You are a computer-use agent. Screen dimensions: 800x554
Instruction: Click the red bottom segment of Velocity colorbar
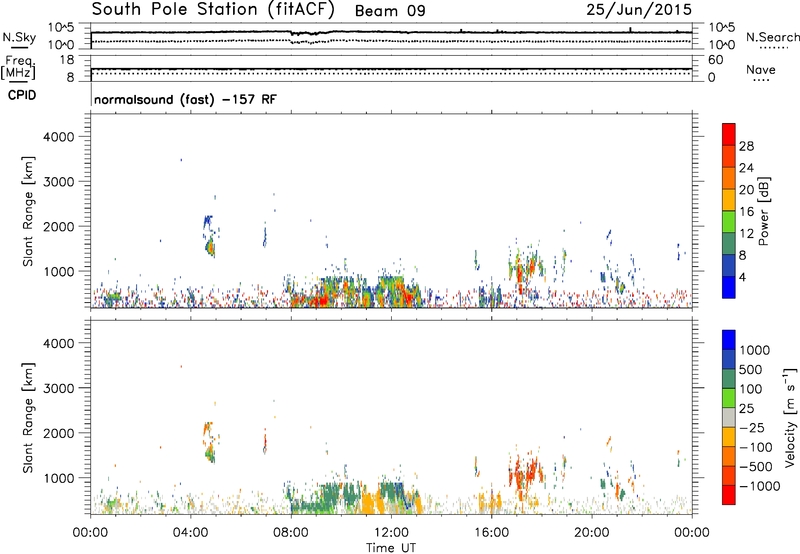[729, 495]
